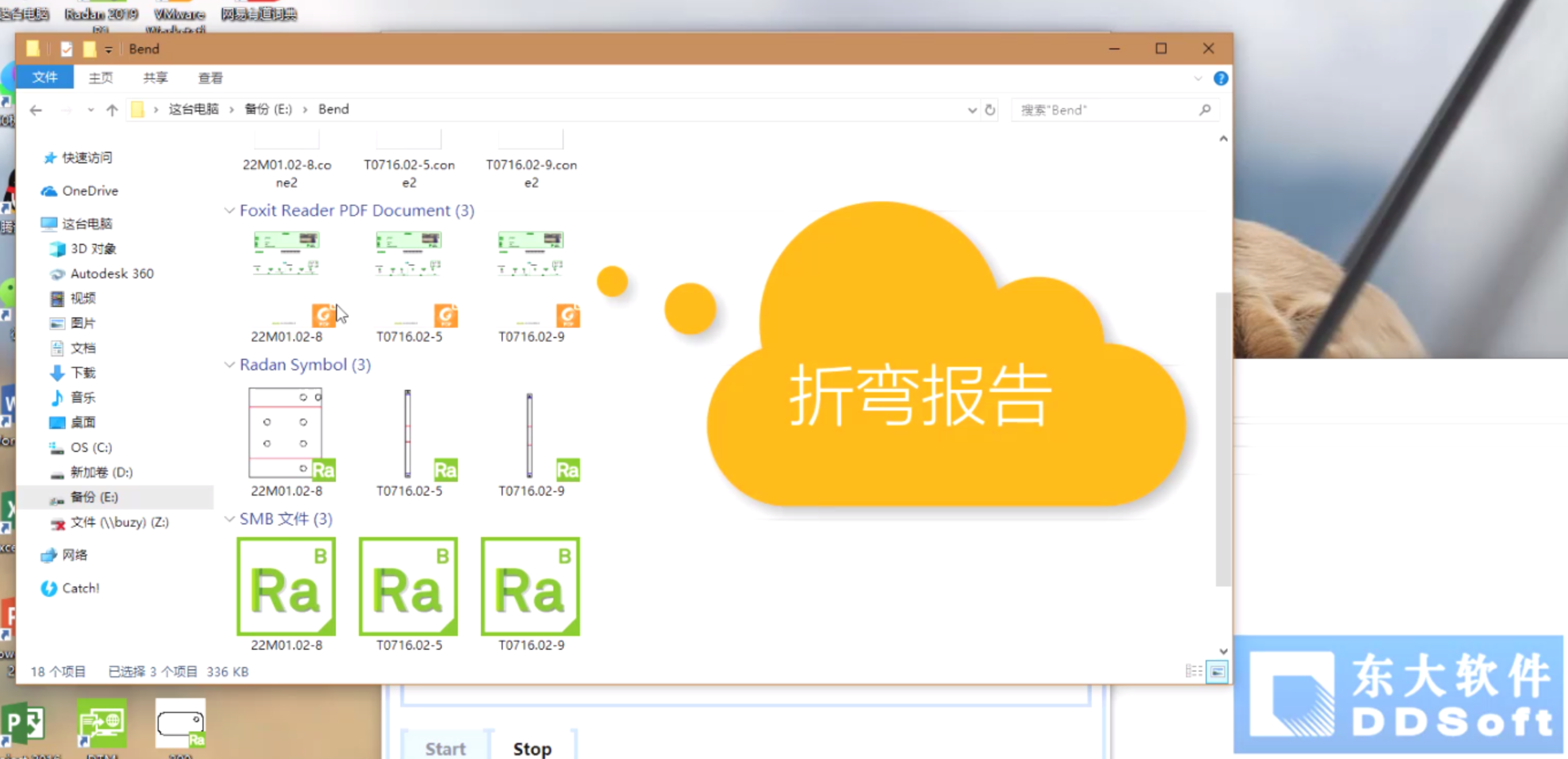This screenshot has height=759, width=1568.
Task: Switch to details view layout icon
Action: (x=1194, y=672)
